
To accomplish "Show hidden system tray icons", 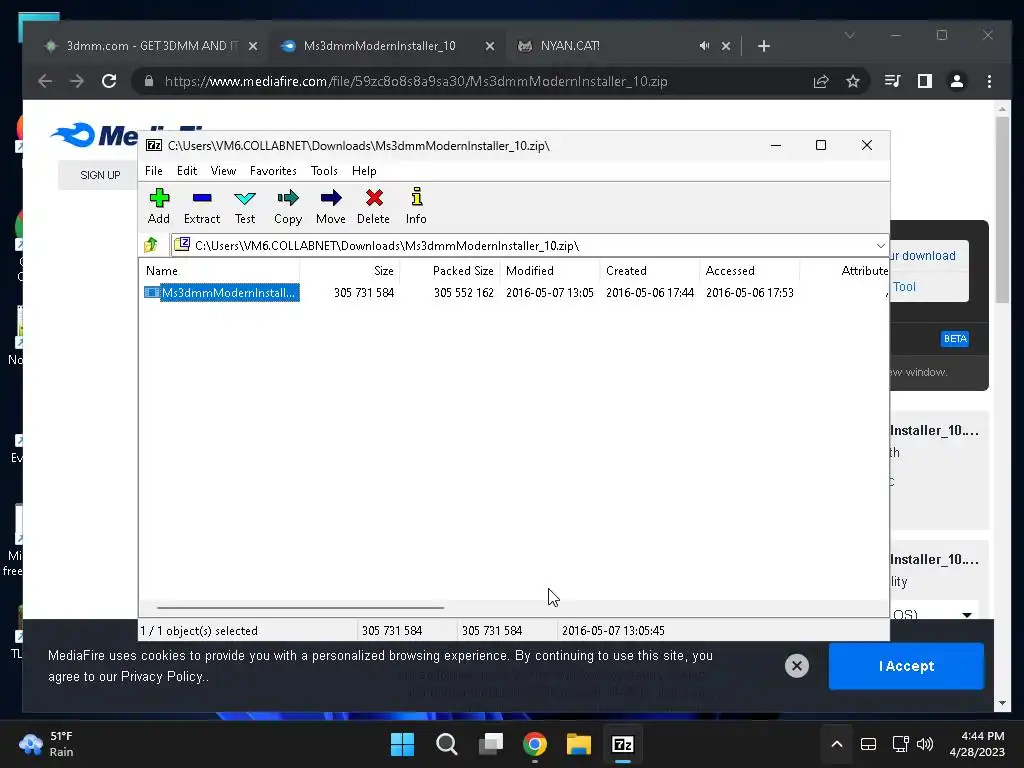I will point(837,744).
